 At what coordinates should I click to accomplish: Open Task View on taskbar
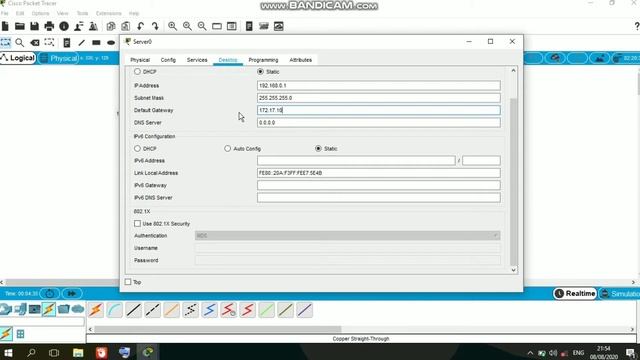tap(54, 353)
